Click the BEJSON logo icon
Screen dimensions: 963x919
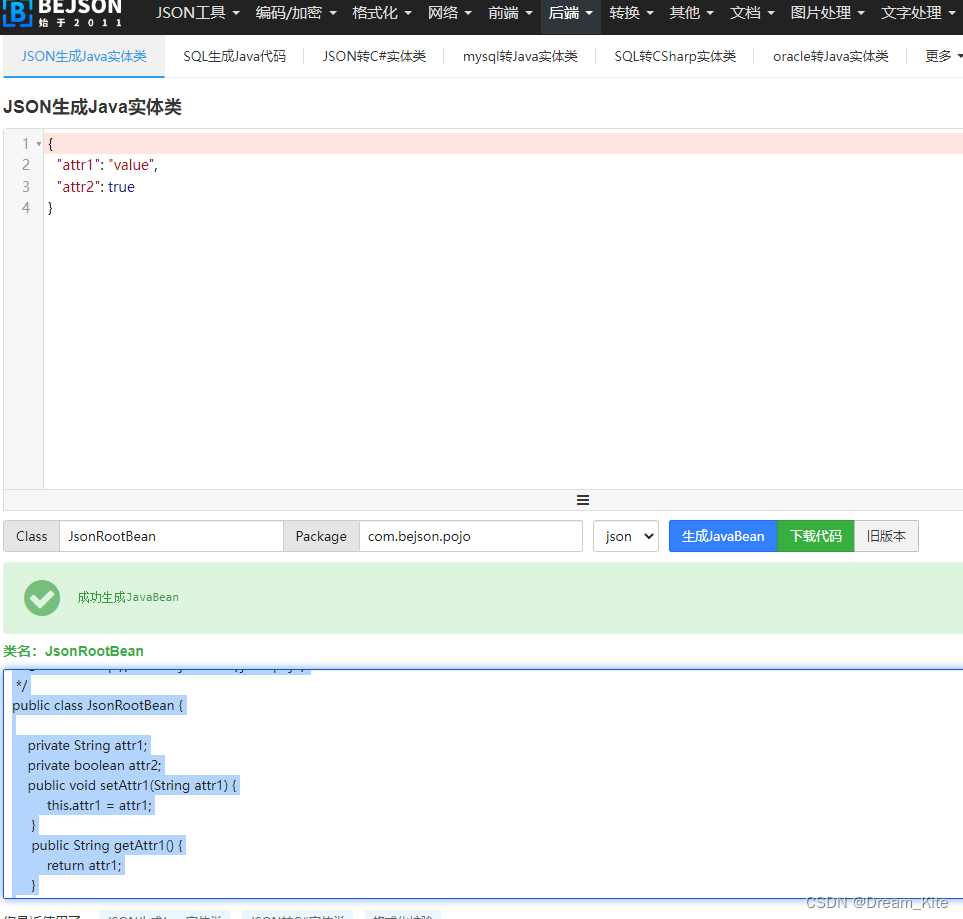point(17,14)
